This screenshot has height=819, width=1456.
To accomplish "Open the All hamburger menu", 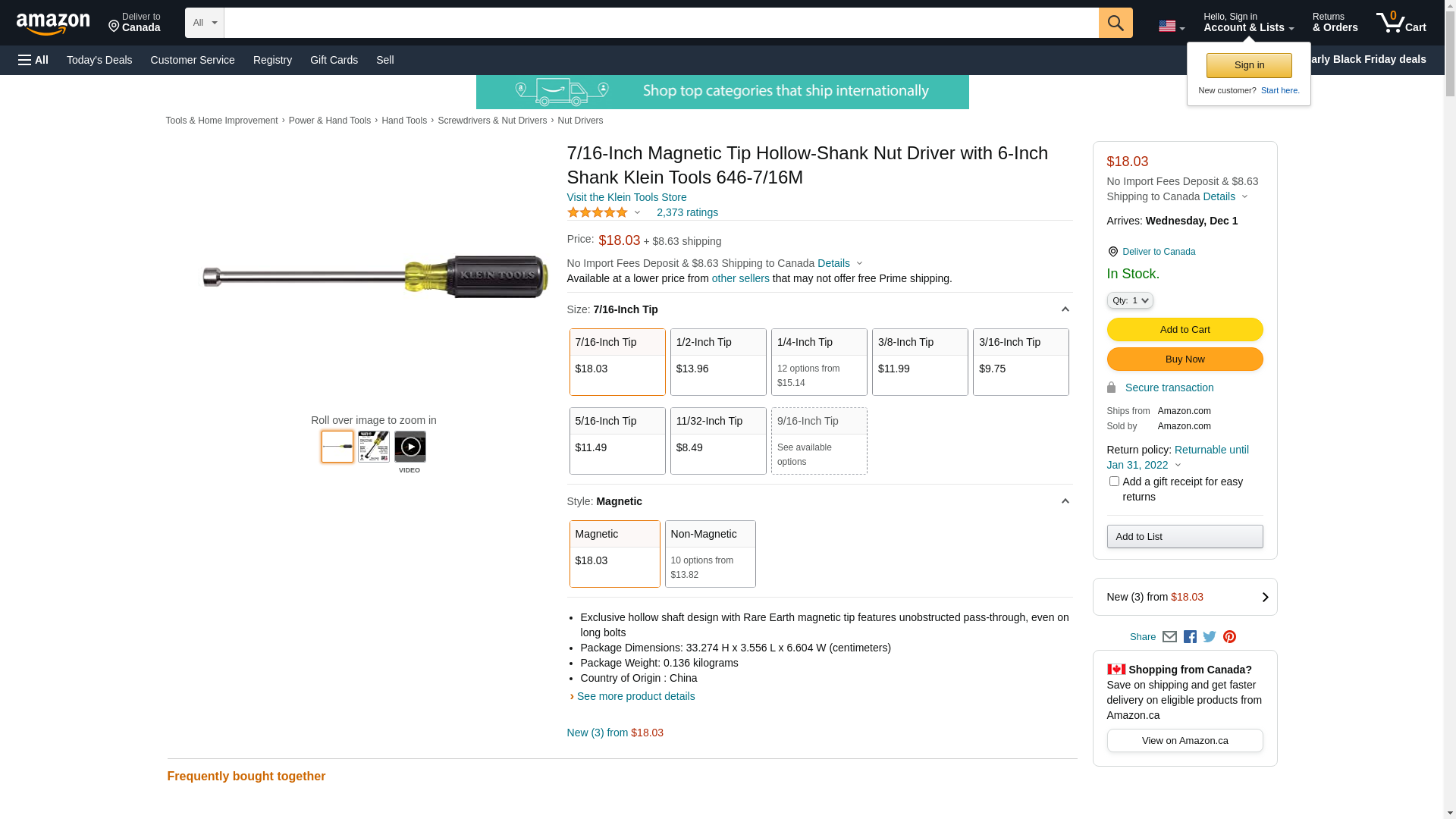I will (33, 60).
